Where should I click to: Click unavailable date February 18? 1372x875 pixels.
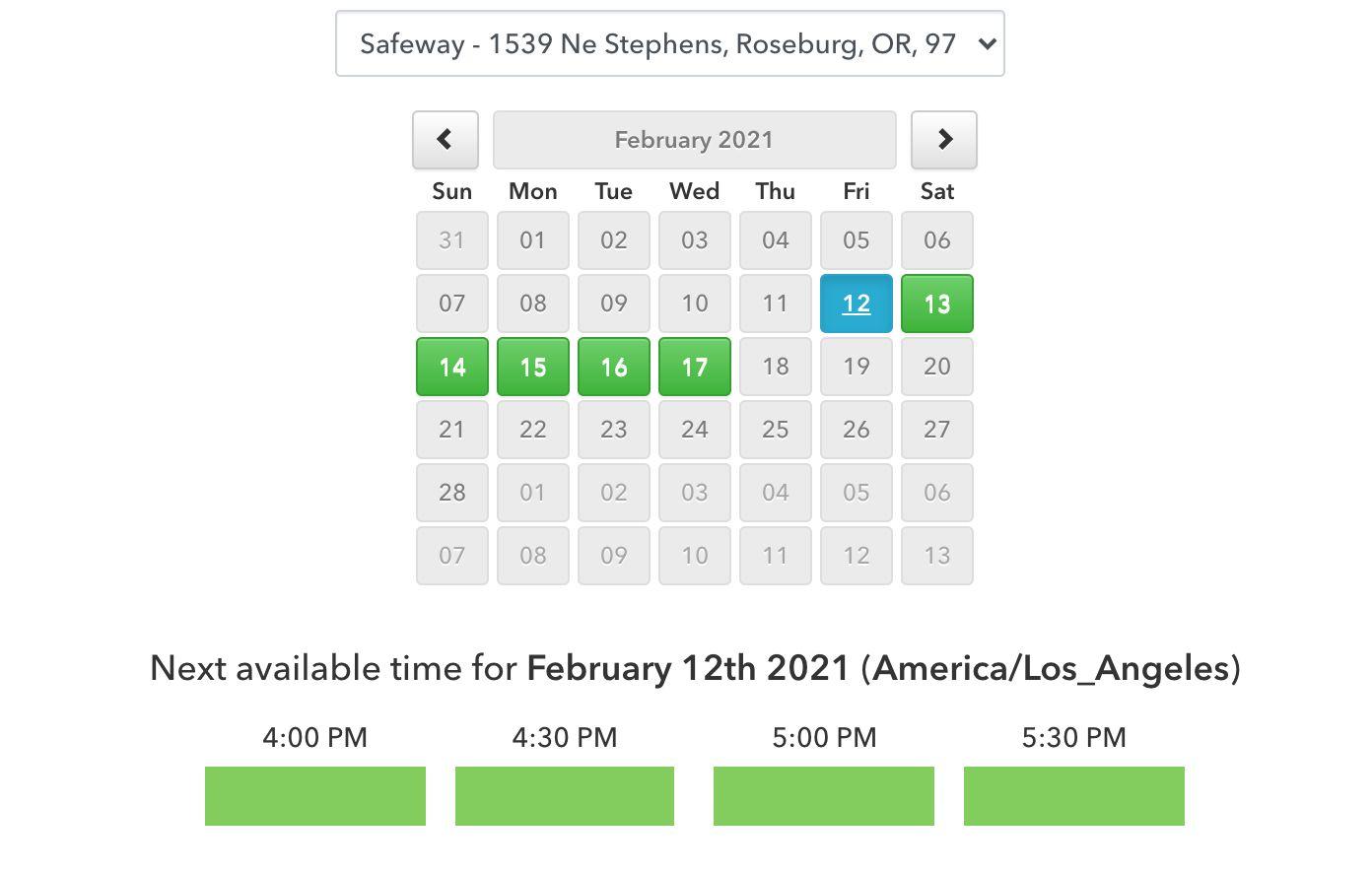click(776, 367)
